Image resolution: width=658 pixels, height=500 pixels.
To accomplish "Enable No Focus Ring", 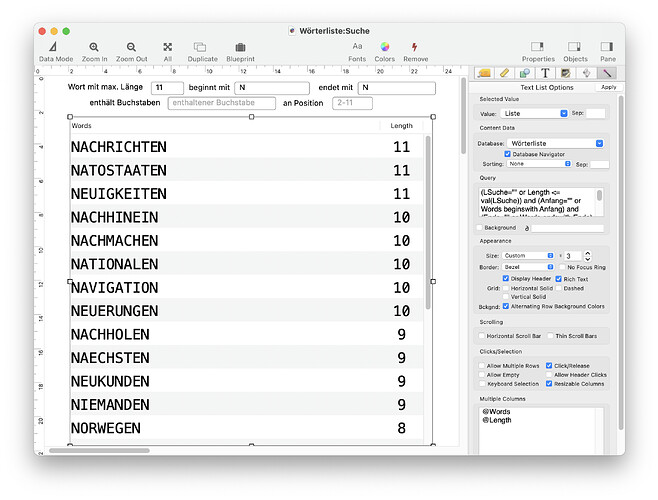I will pos(563,267).
